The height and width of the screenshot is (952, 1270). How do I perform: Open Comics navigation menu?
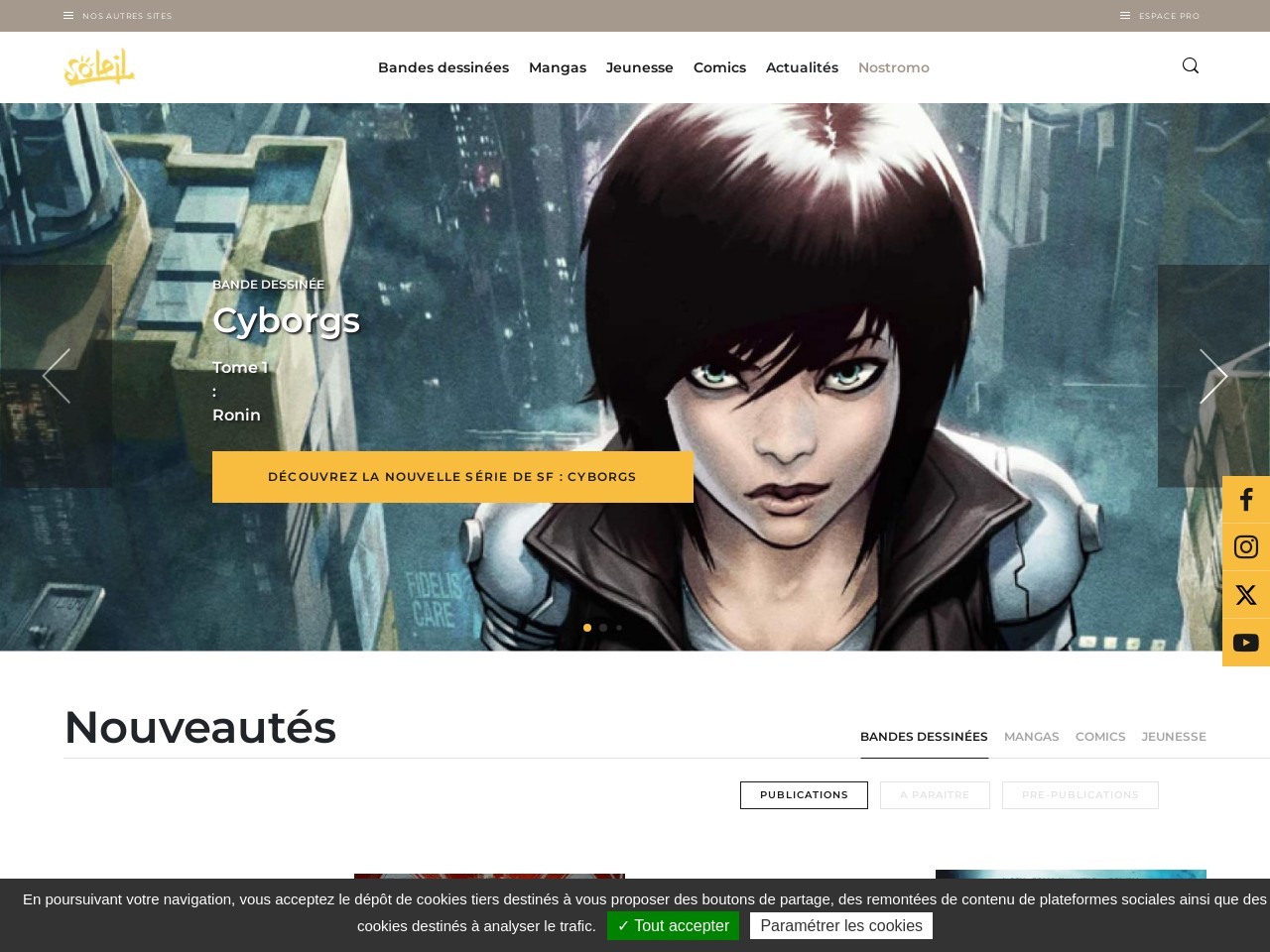[x=719, y=67]
